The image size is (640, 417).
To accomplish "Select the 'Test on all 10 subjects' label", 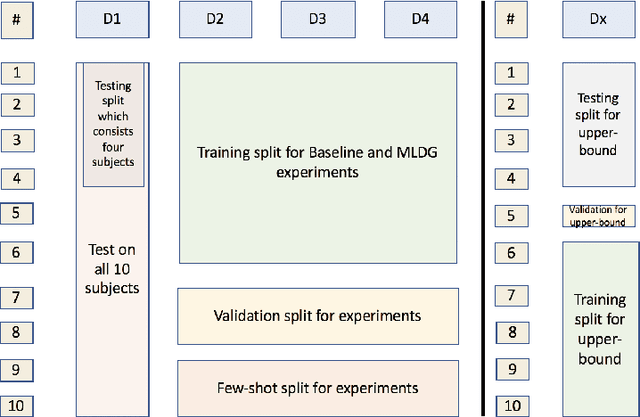I will pos(112,268).
